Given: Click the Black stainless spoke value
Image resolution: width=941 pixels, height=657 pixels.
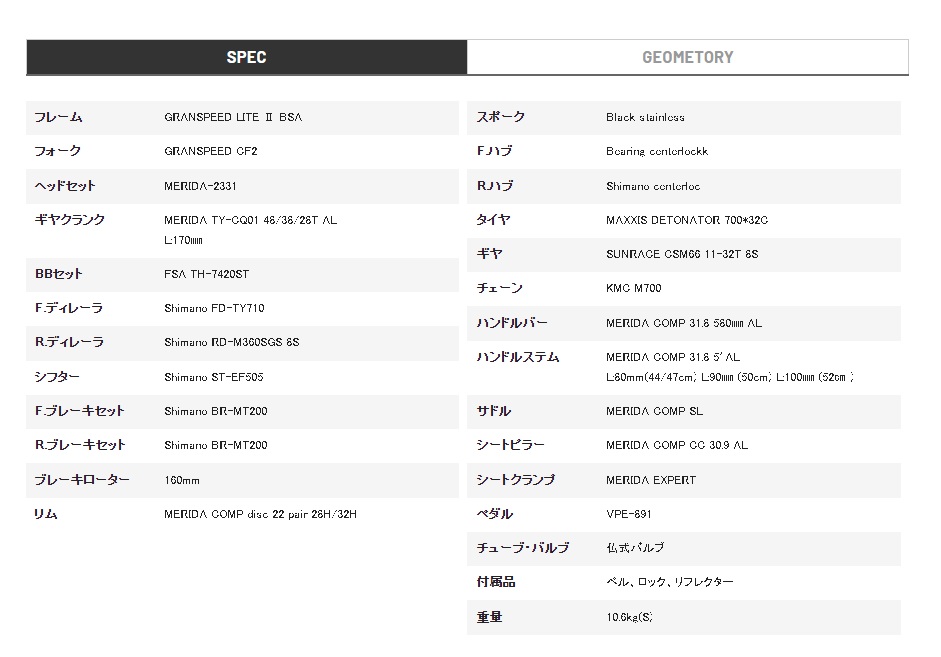Looking at the screenshot, I should (x=645, y=117).
